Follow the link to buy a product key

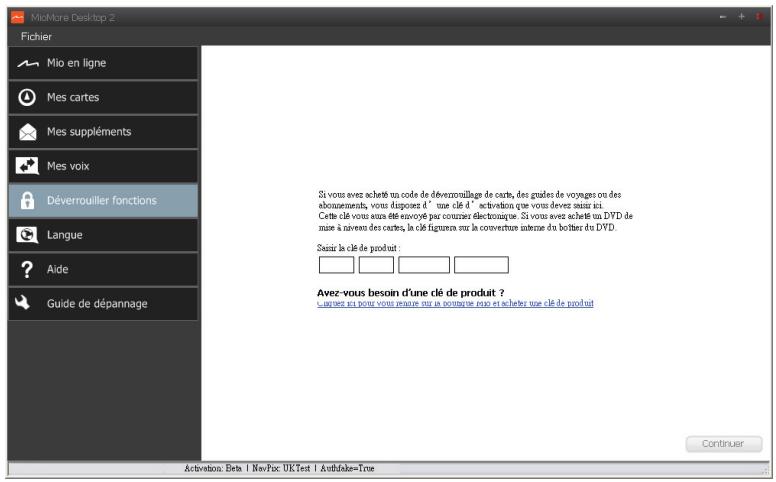click(x=455, y=303)
